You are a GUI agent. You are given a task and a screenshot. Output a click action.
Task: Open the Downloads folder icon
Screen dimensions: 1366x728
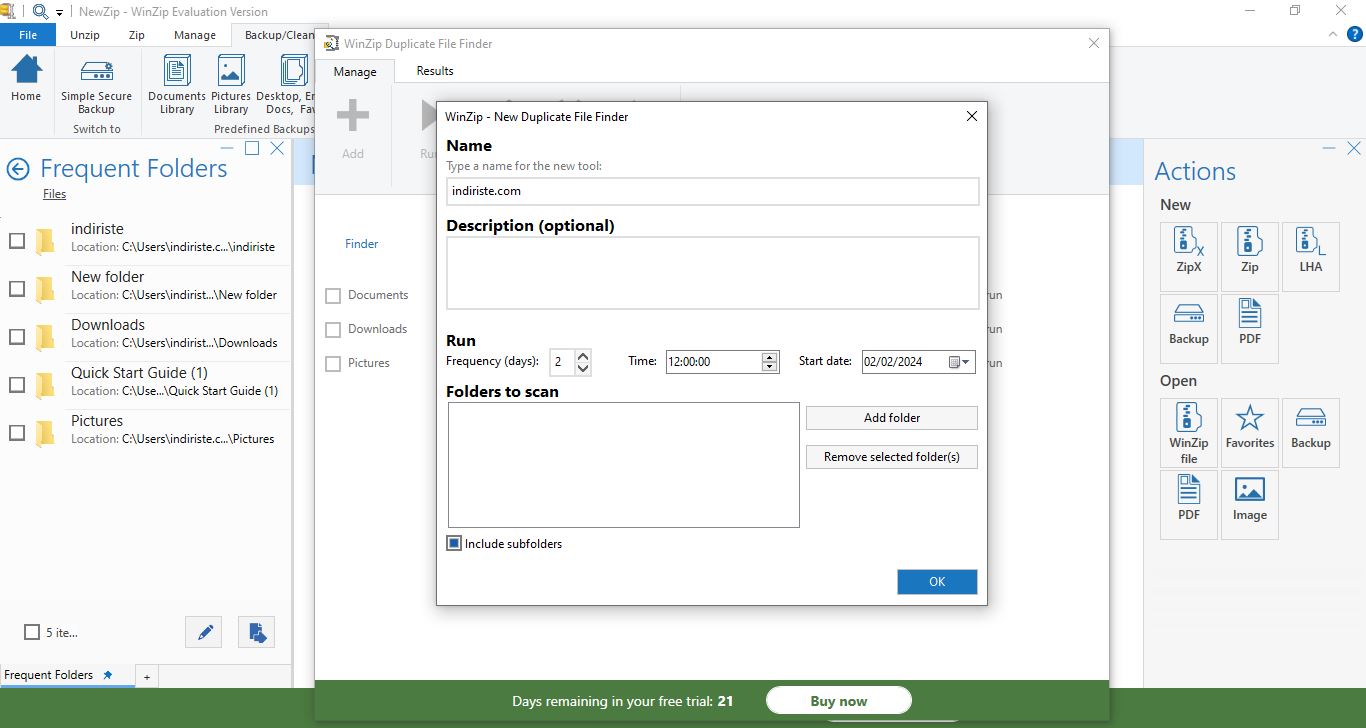pyautogui.click(x=45, y=337)
